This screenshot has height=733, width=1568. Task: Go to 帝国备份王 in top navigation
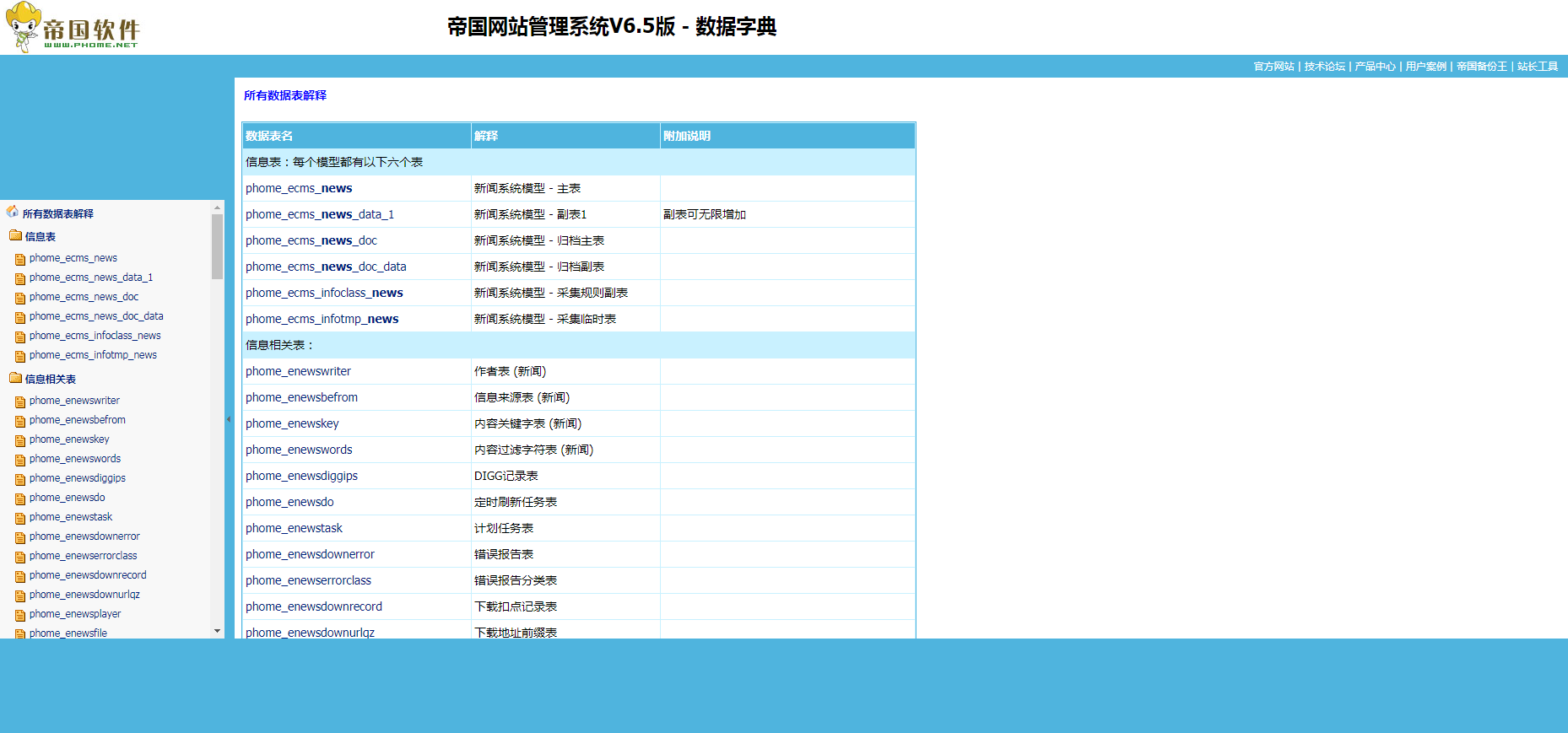[x=1481, y=67]
